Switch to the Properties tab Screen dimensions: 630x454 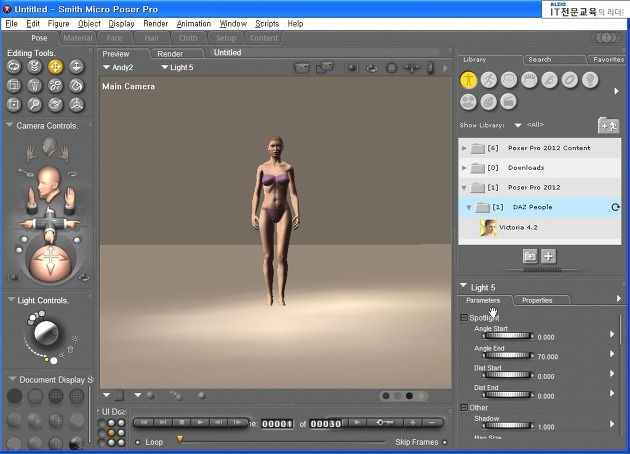537,300
